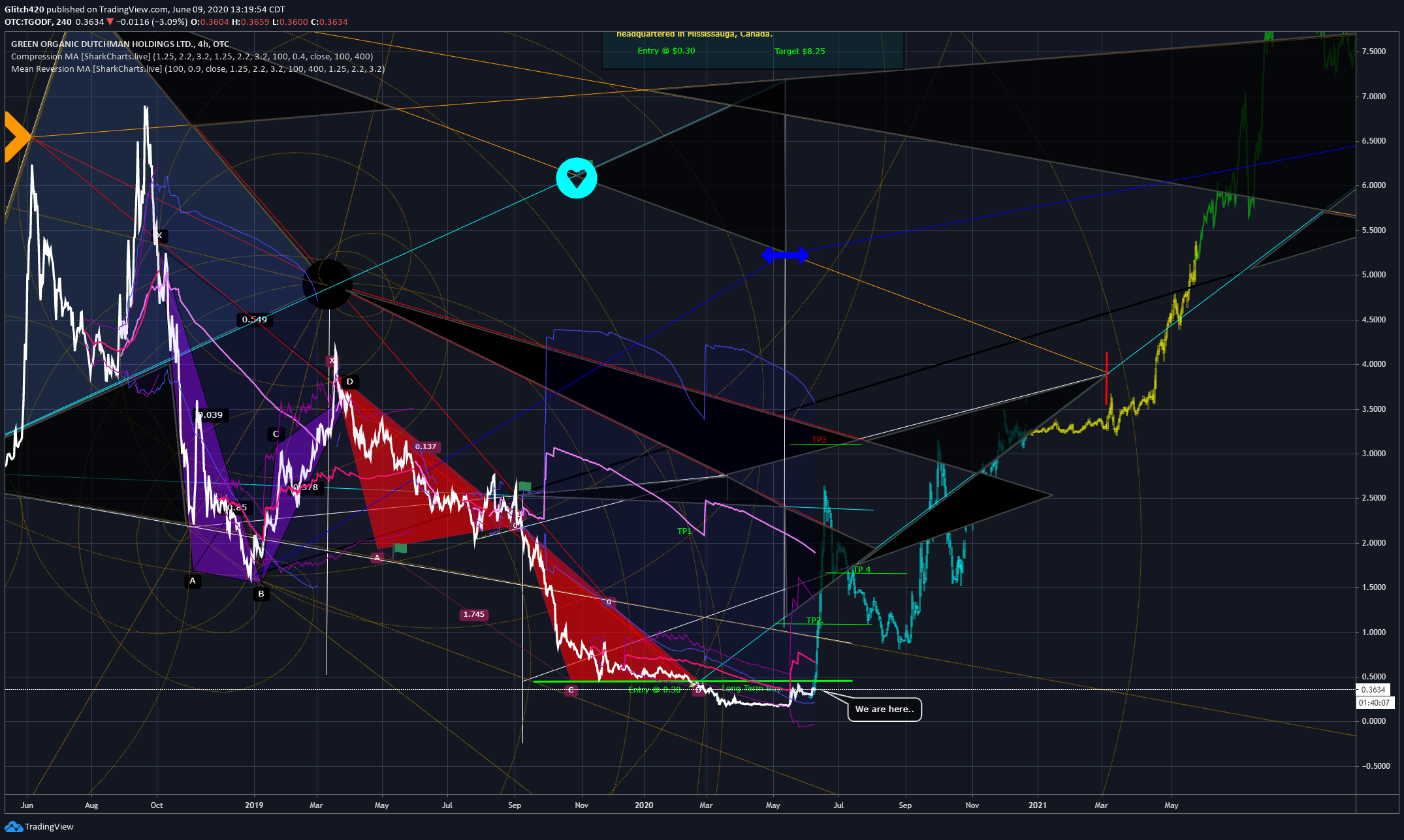Click the current price tag 0.3634 on the axis
This screenshot has height=840, width=1404.
pyautogui.click(x=1373, y=690)
